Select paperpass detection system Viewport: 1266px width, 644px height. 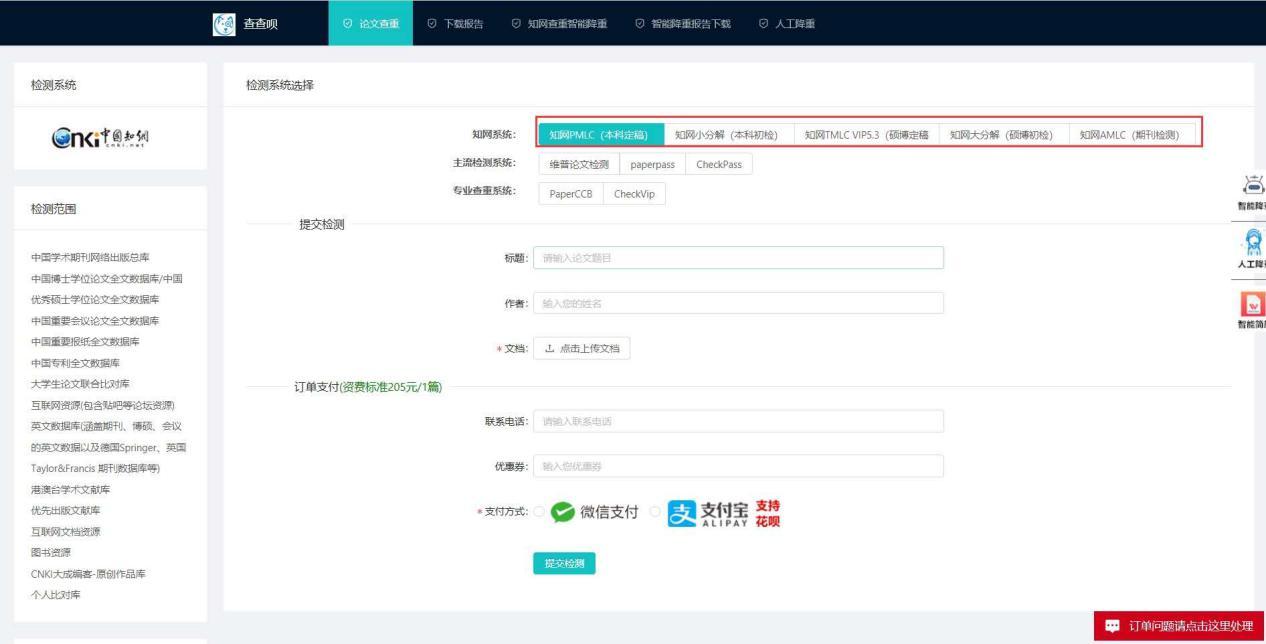652,165
